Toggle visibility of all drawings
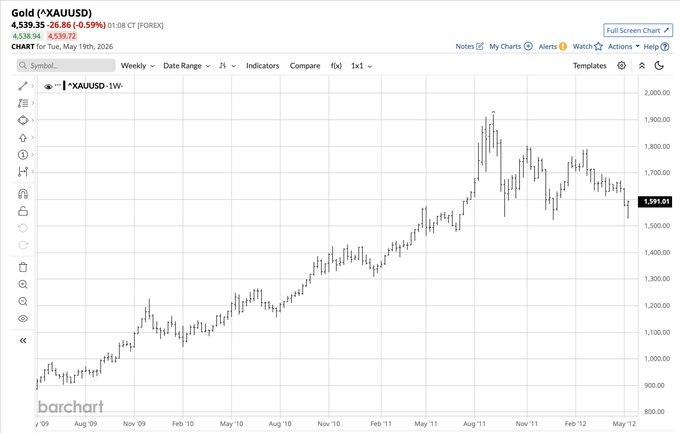The image size is (680, 433). [23, 319]
